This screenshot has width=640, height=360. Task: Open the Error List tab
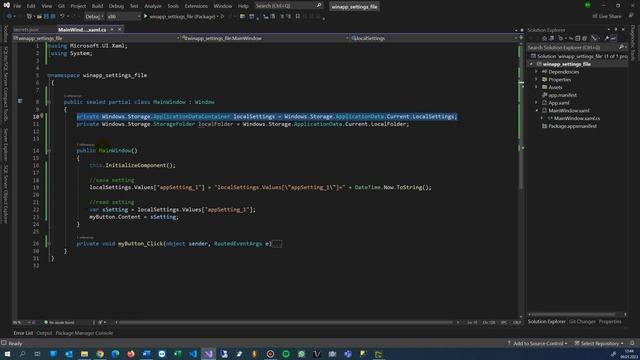pos(23,333)
